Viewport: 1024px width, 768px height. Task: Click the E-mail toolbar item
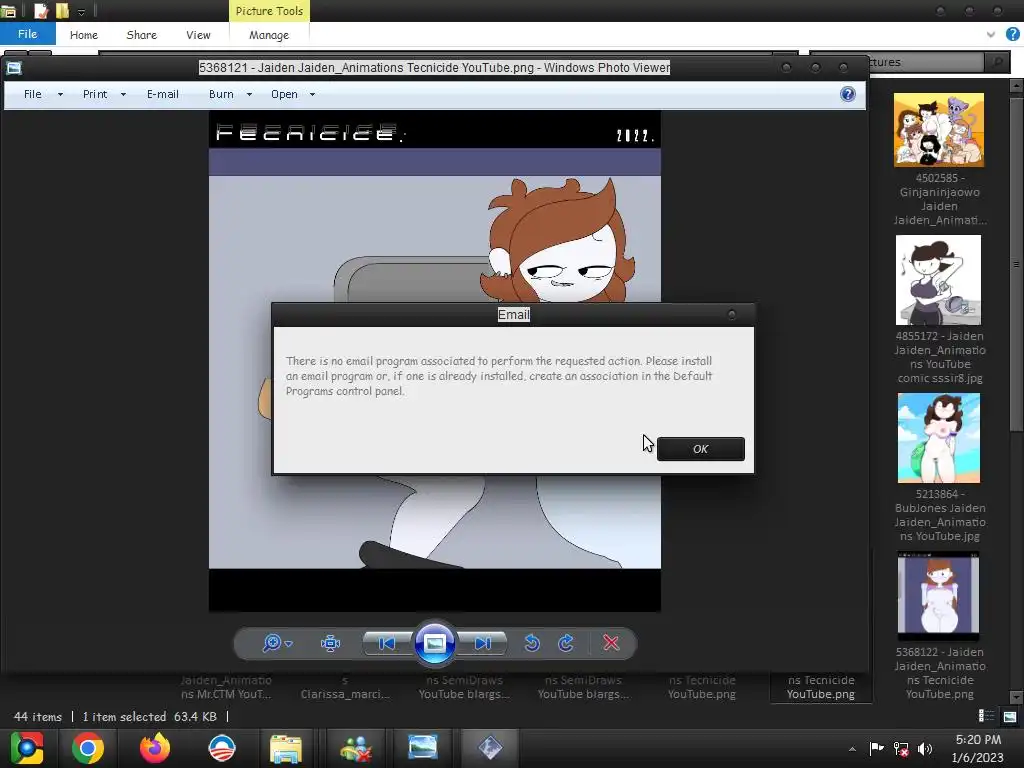pos(163,94)
